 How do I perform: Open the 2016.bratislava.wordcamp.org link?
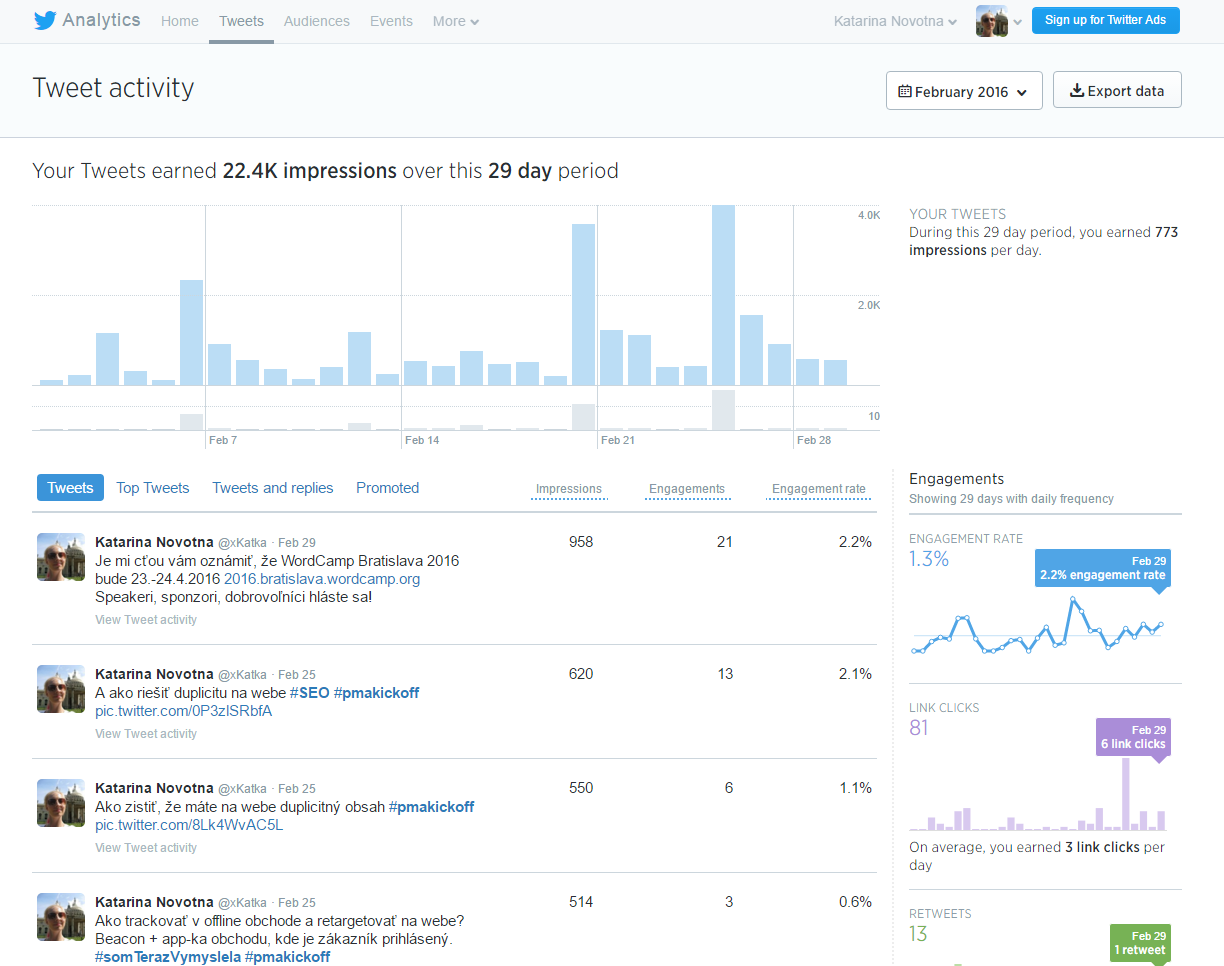point(322,579)
